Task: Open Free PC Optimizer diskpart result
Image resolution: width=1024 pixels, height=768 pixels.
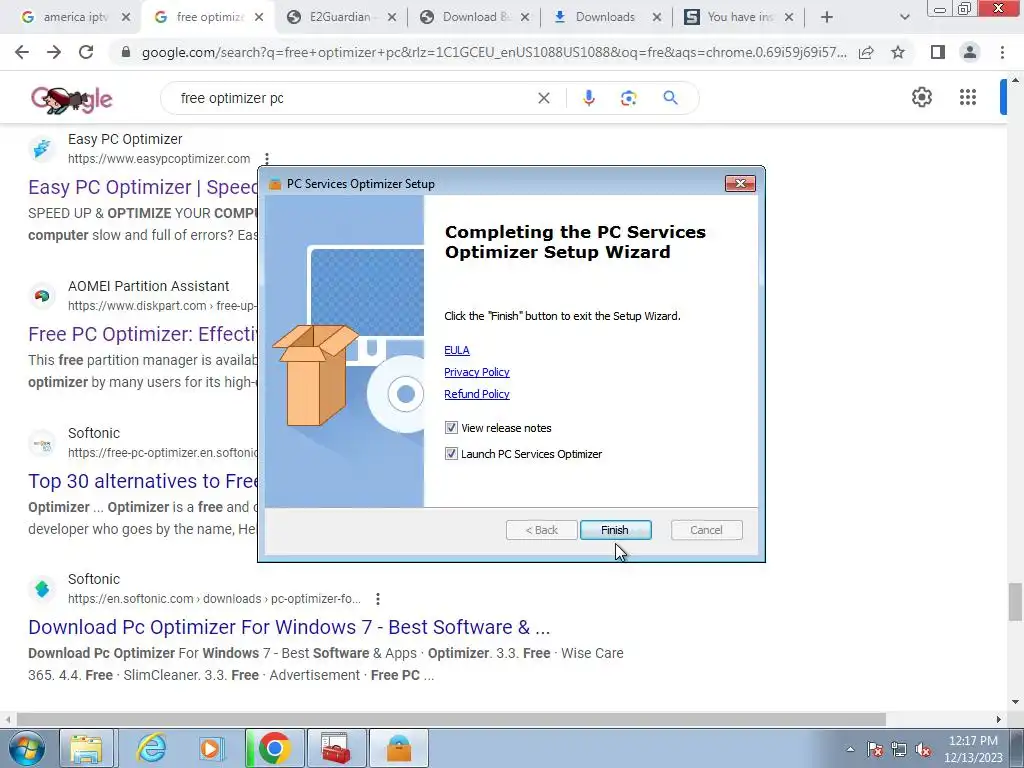Action: click(143, 334)
